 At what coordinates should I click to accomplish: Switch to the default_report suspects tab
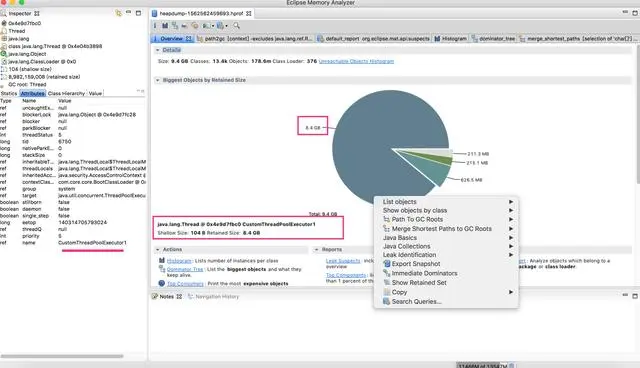coord(373,38)
